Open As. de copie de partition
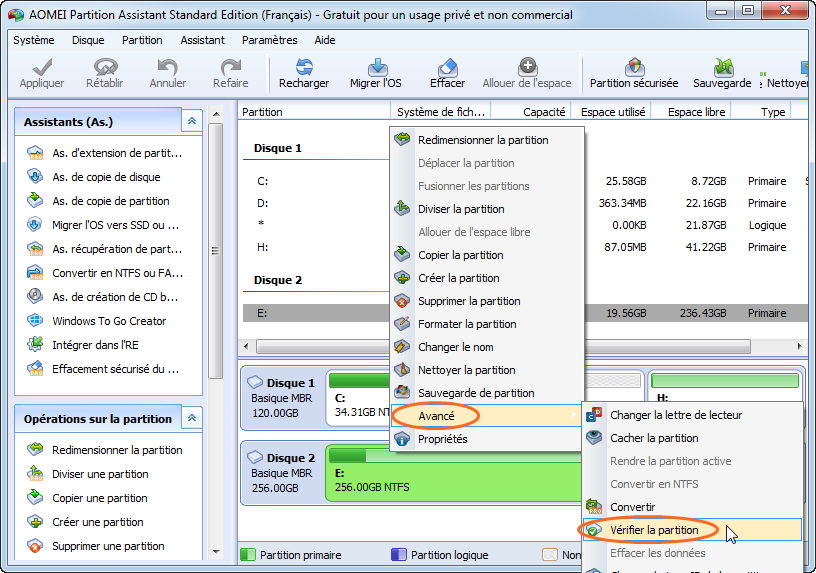Image resolution: width=816 pixels, height=573 pixels. point(99,201)
